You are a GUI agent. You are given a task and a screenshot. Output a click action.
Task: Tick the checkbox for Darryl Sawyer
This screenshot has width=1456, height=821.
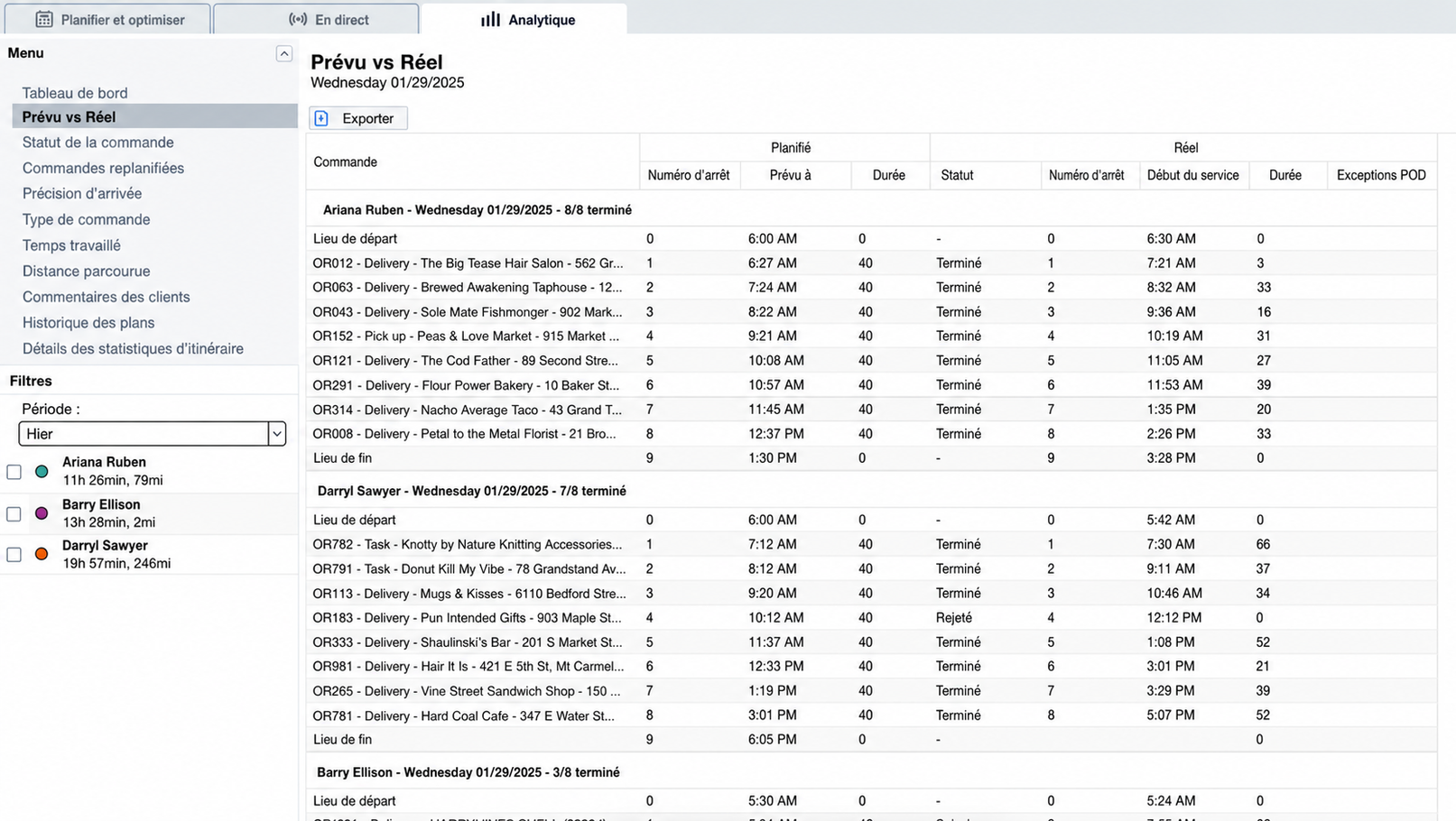pyautogui.click(x=14, y=555)
